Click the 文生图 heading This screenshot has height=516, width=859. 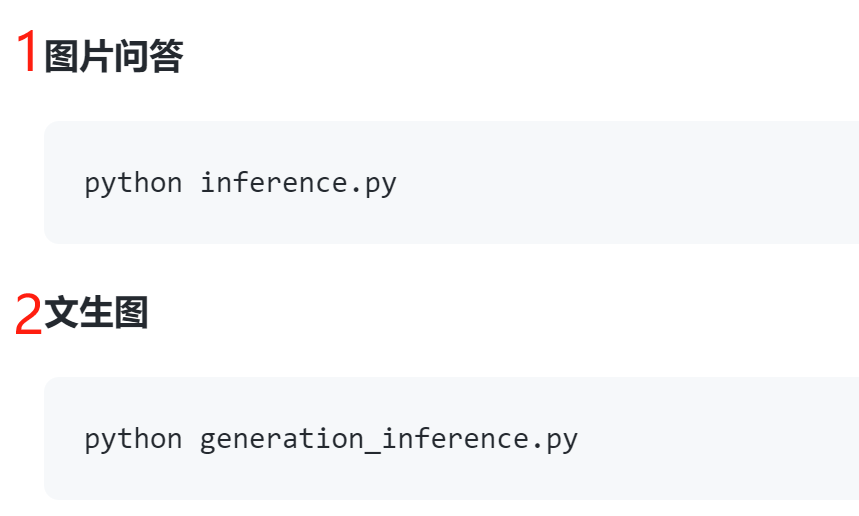96,312
